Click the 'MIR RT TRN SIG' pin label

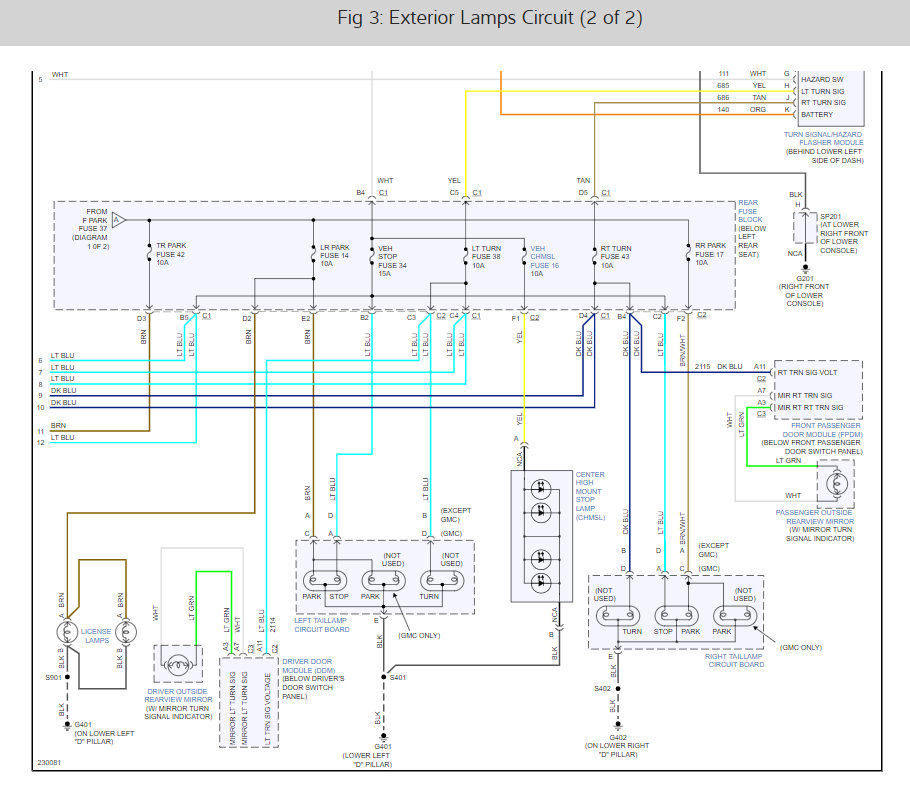[x=804, y=396]
